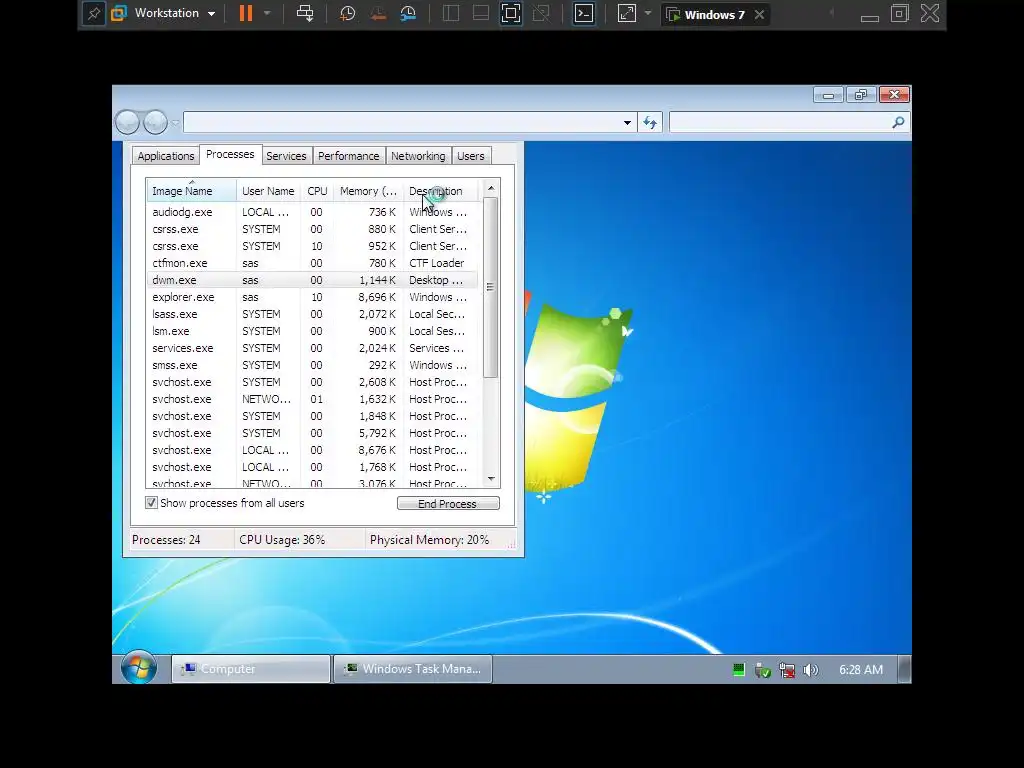Click the process list scroll up arrow
The height and width of the screenshot is (768, 1024).
tap(491, 188)
